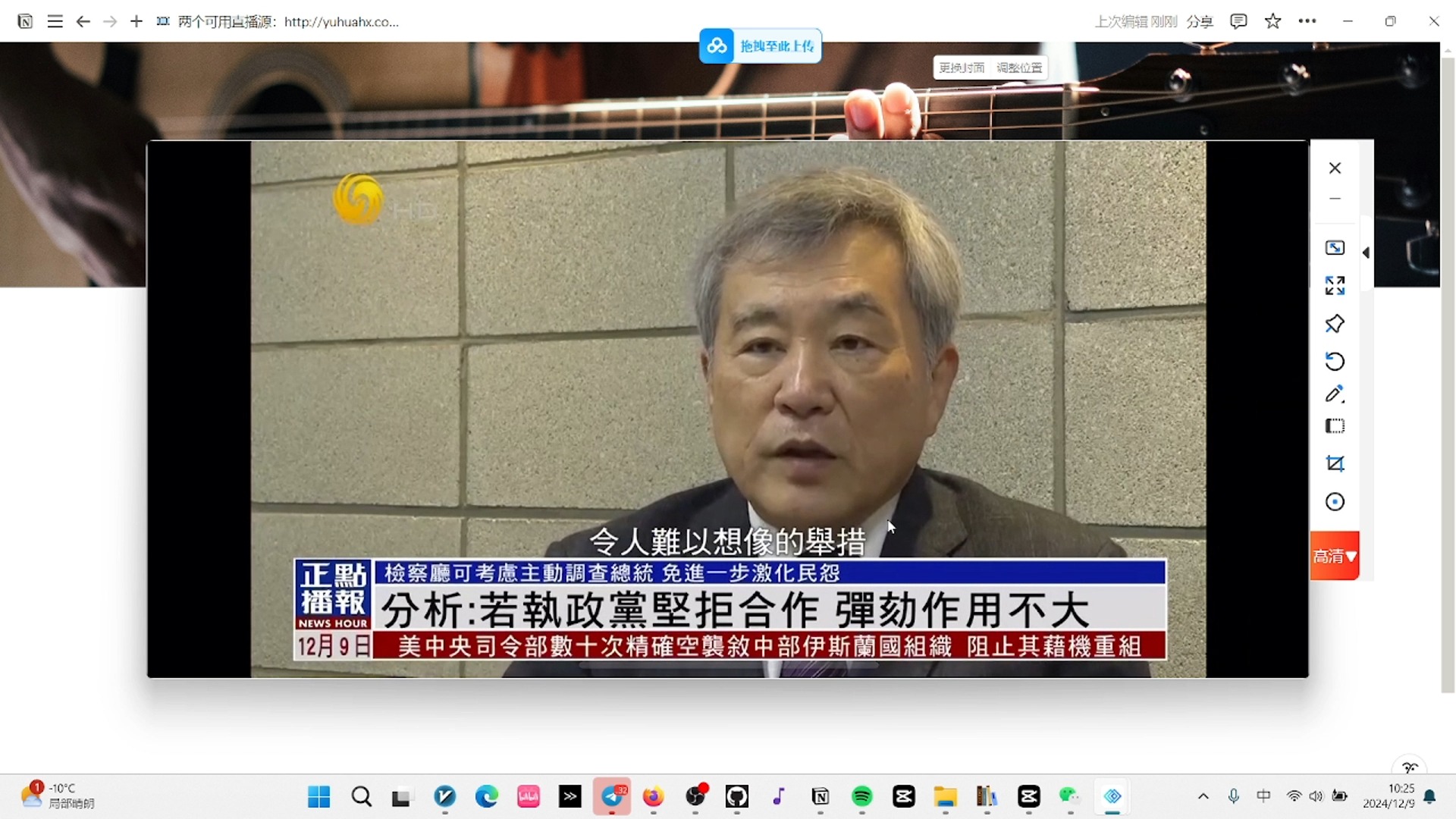Go forward with the right arrow in Notion

pyautogui.click(x=110, y=21)
